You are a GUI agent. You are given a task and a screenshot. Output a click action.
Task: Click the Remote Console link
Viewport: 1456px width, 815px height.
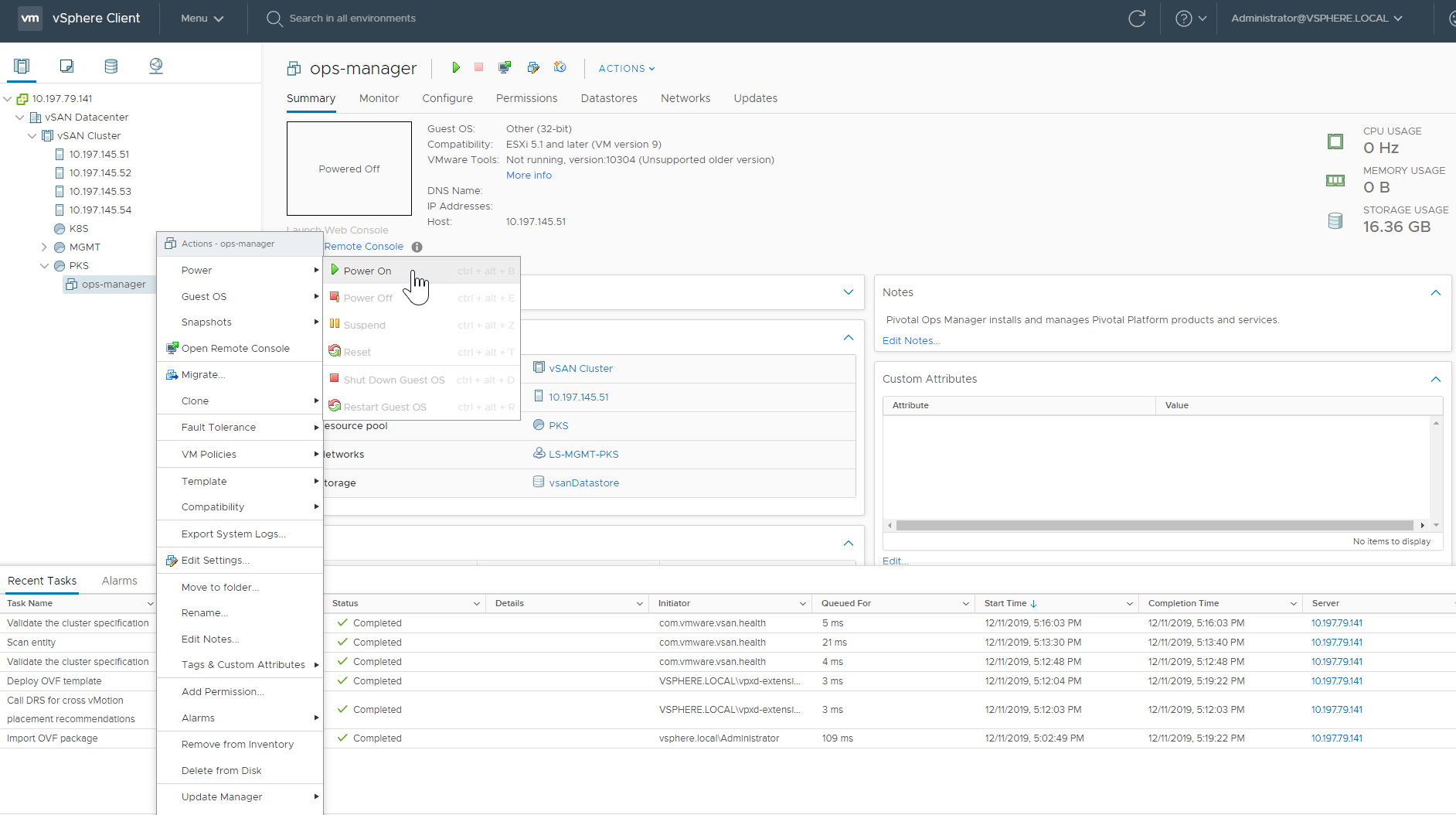point(364,247)
